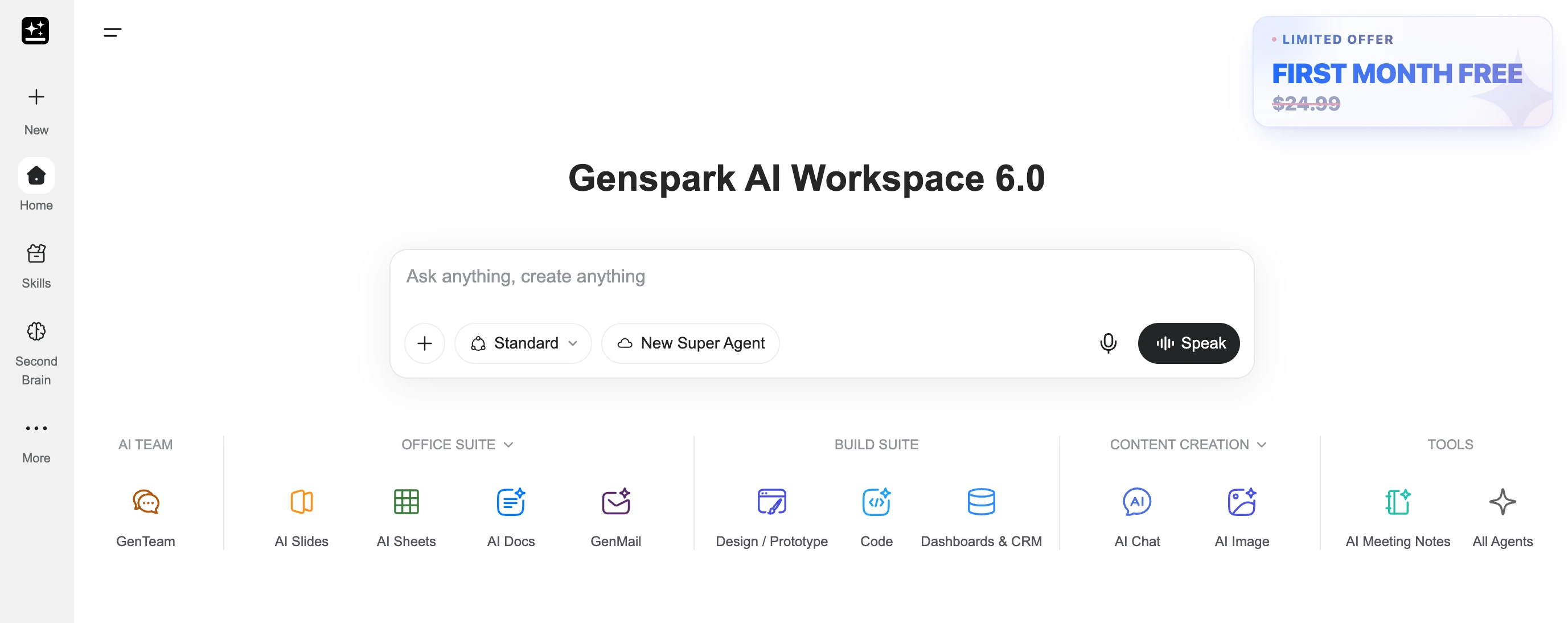
Task: Click the Genspark logo icon
Action: pyautogui.click(x=35, y=30)
